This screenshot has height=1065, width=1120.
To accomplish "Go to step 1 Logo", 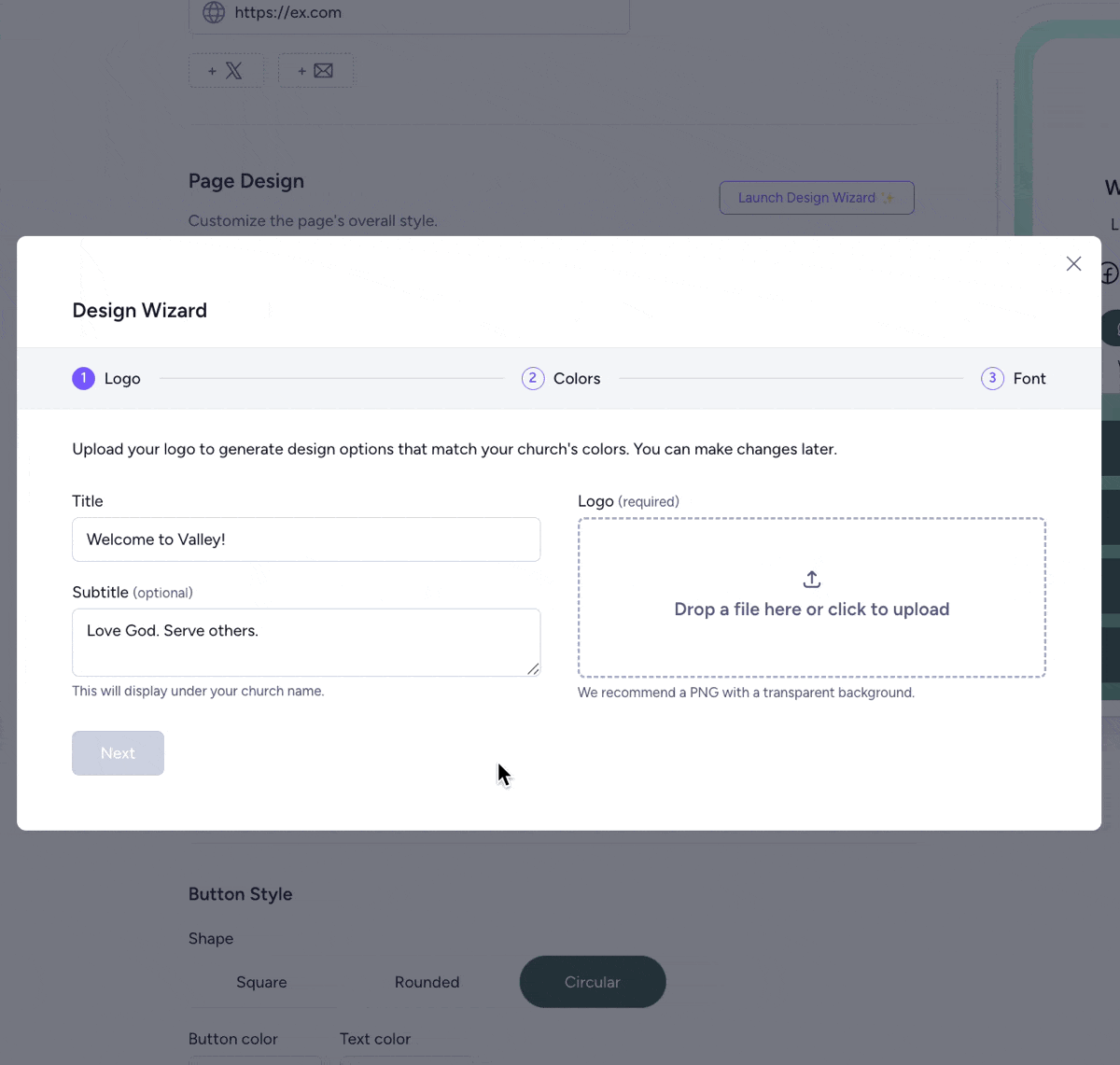I will click(x=106, y=378).
